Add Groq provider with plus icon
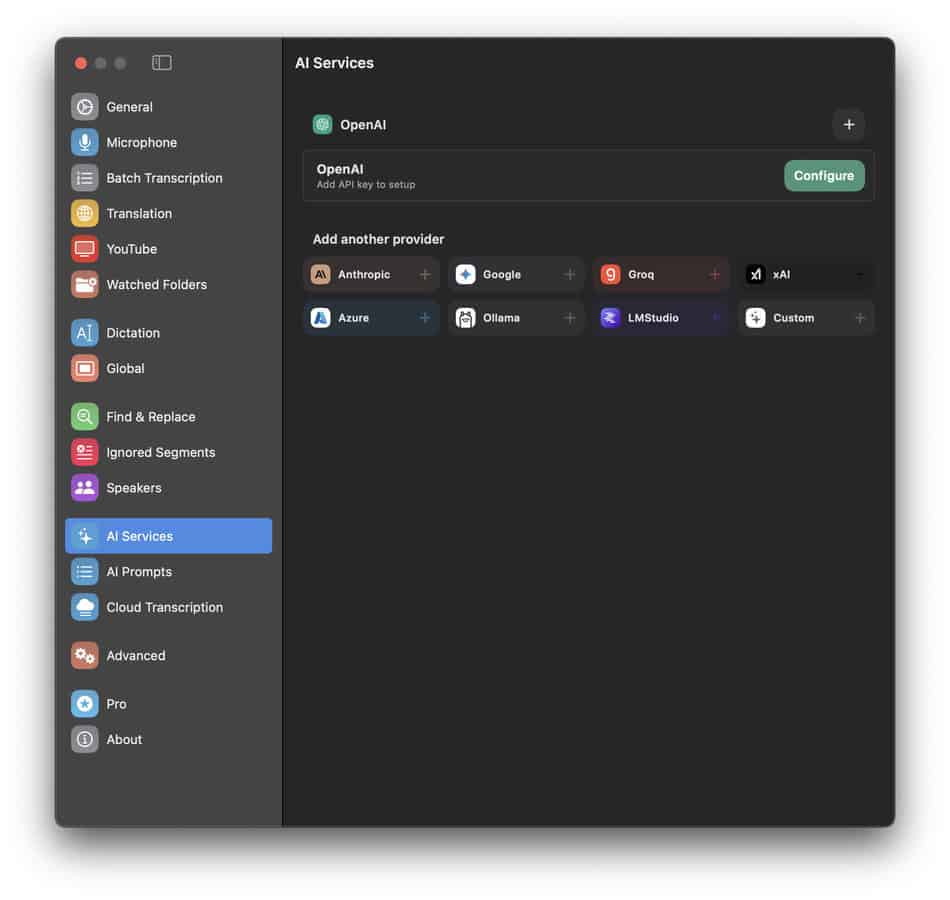This screenshot has width=950, height=900. point(714,275)
